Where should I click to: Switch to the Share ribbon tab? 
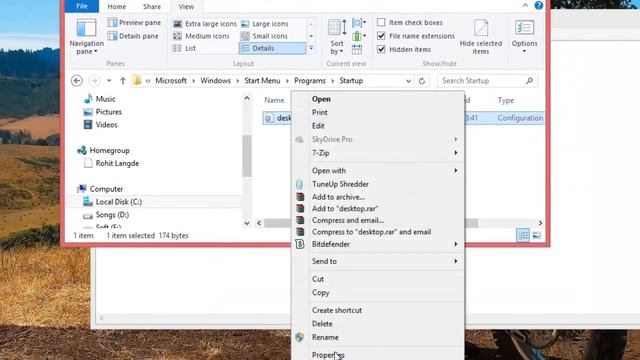pyautogui.click(x=152, y=7)
